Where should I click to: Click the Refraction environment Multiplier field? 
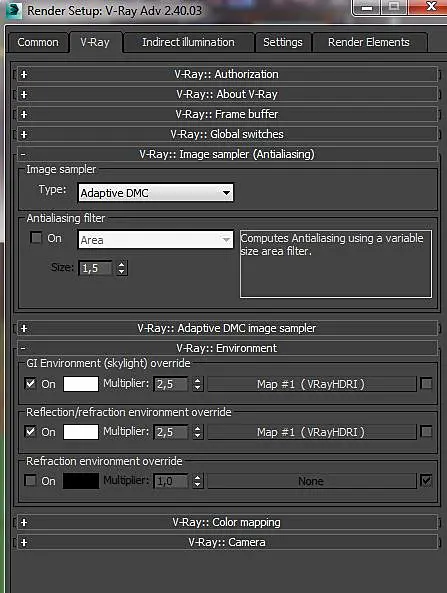point(171,481)
